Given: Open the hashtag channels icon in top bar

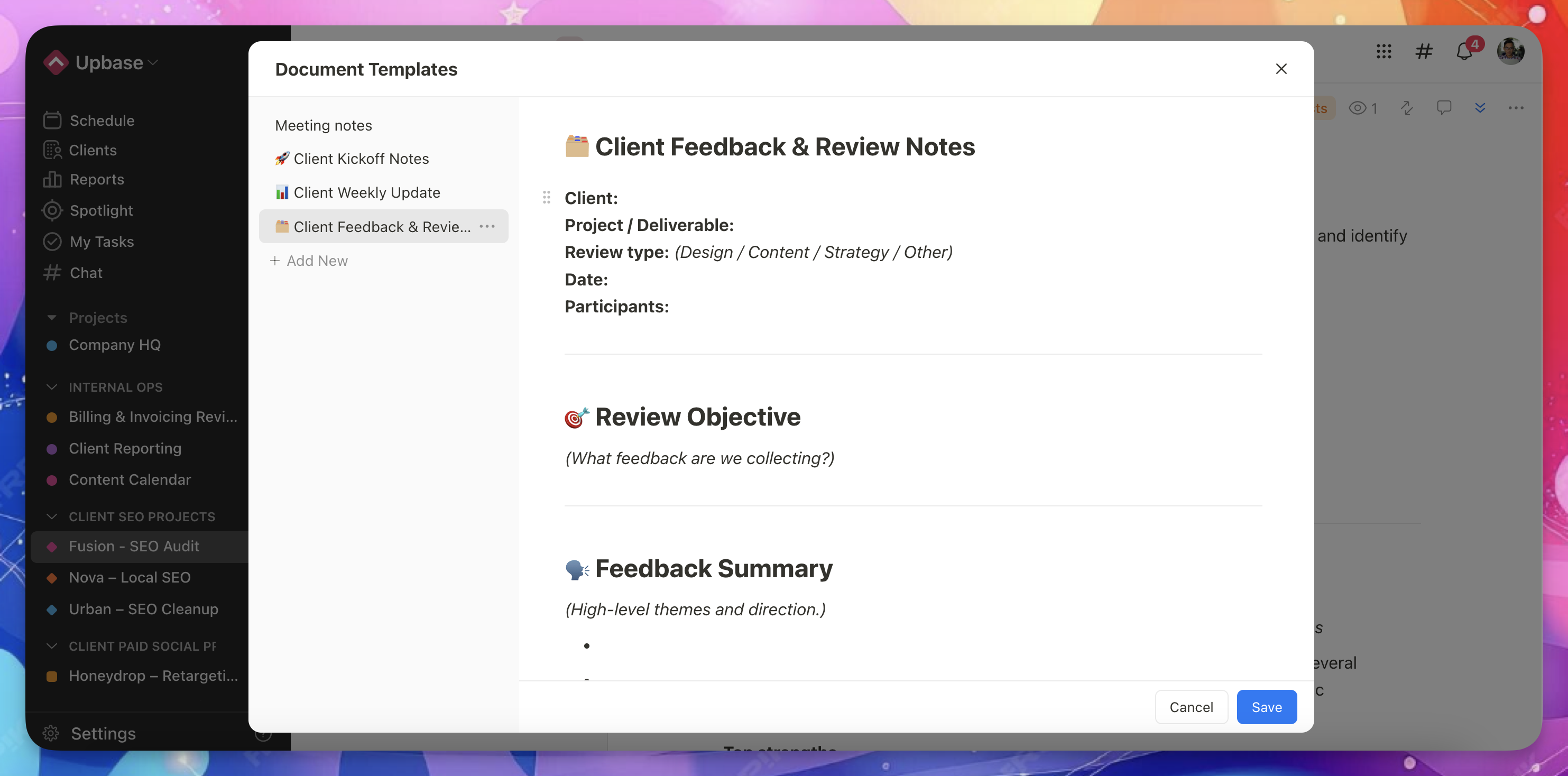Looking at the screenshot, I should click(x=1424, y=52).
